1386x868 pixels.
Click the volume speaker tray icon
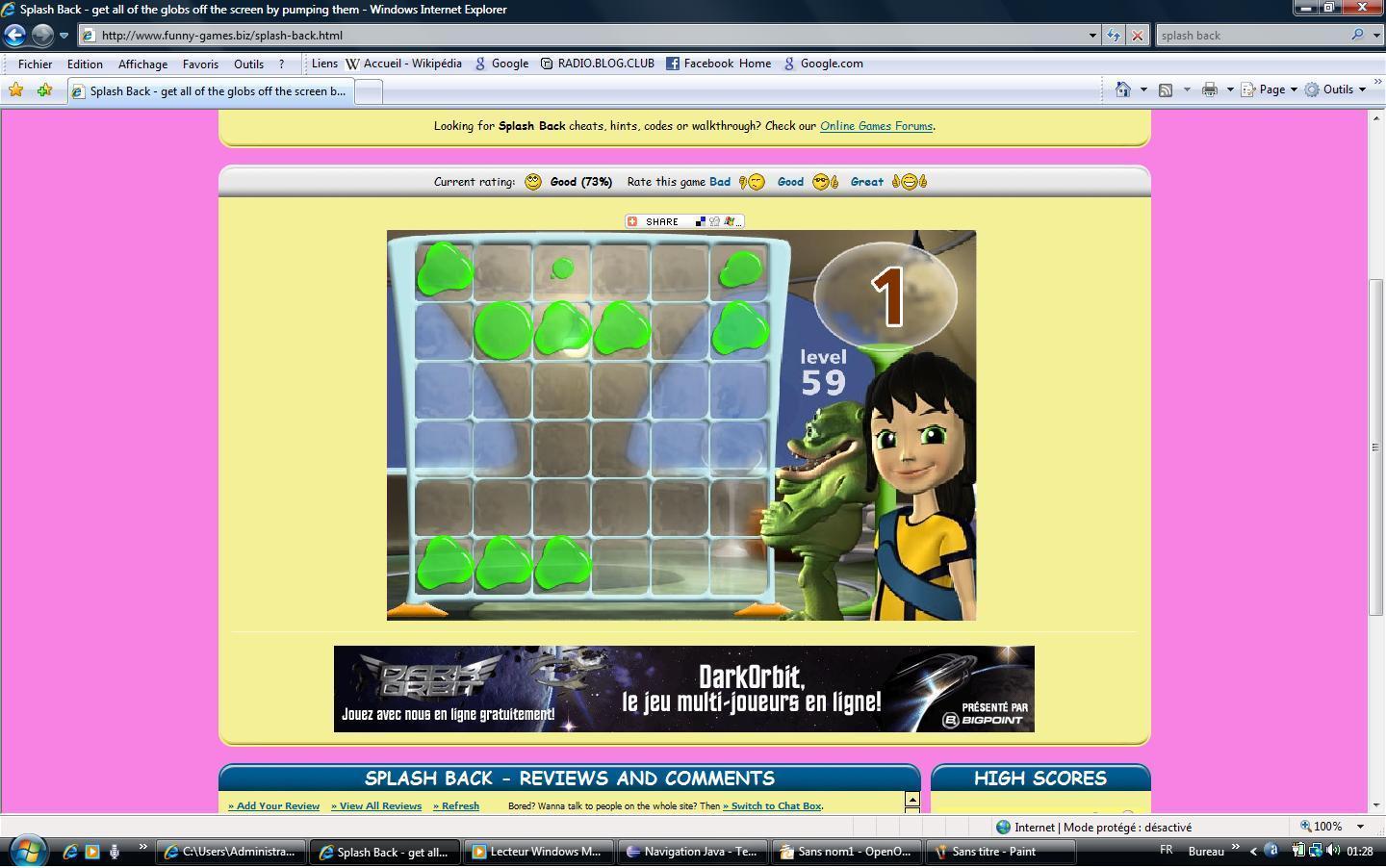coord(1333,851)
